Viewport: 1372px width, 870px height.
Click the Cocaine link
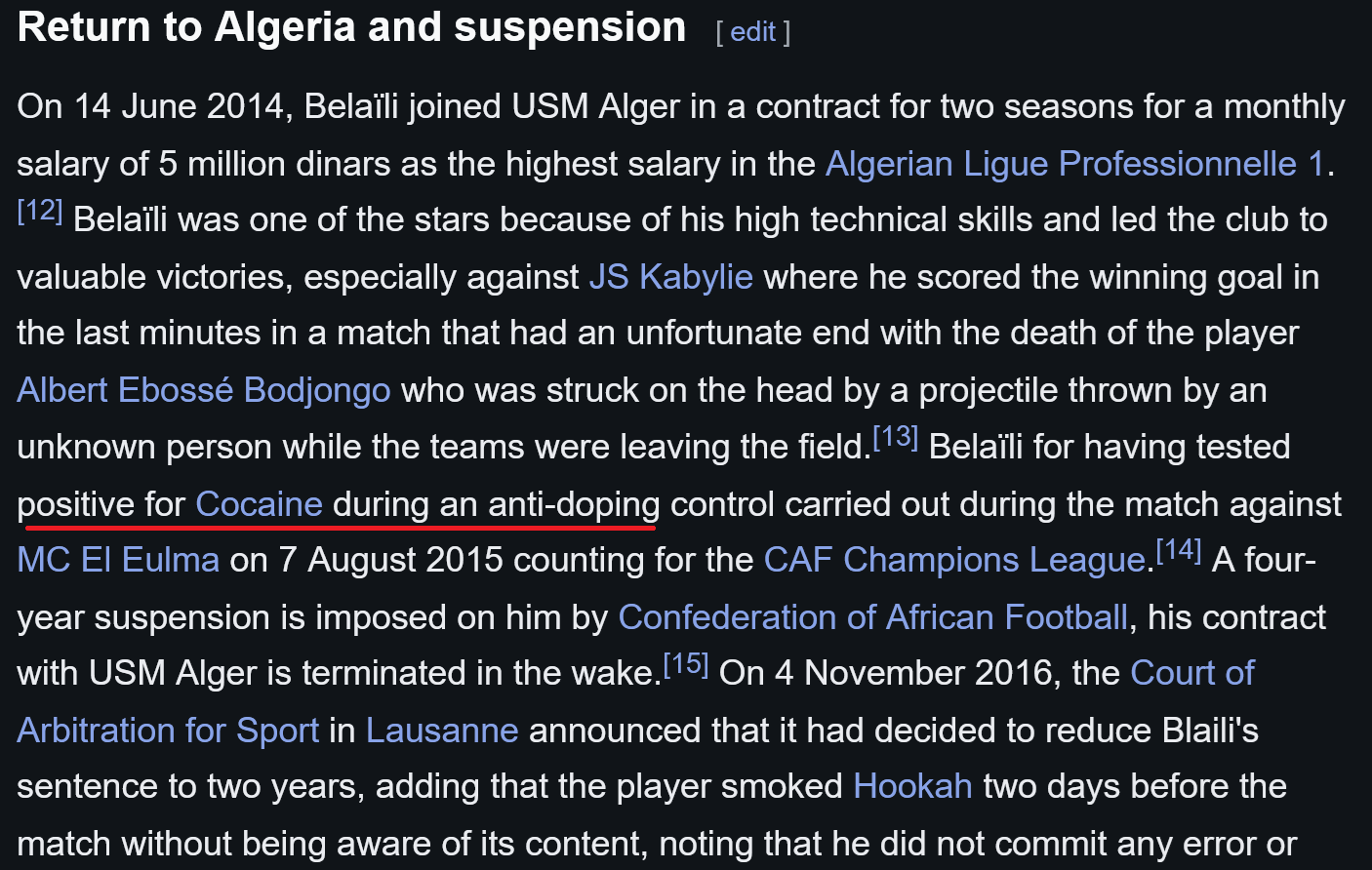click(x=259, y=504)
